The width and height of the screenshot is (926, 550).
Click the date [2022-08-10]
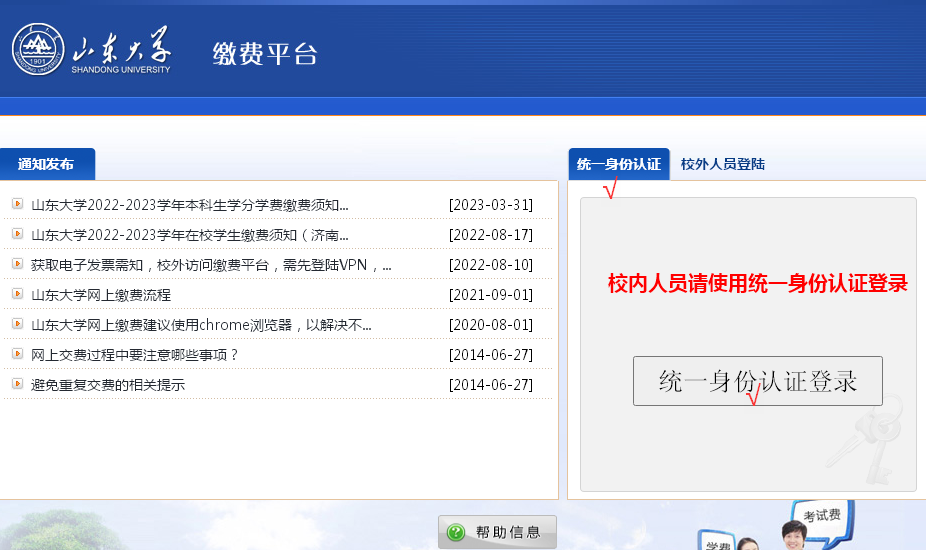[x=491, y=265]
